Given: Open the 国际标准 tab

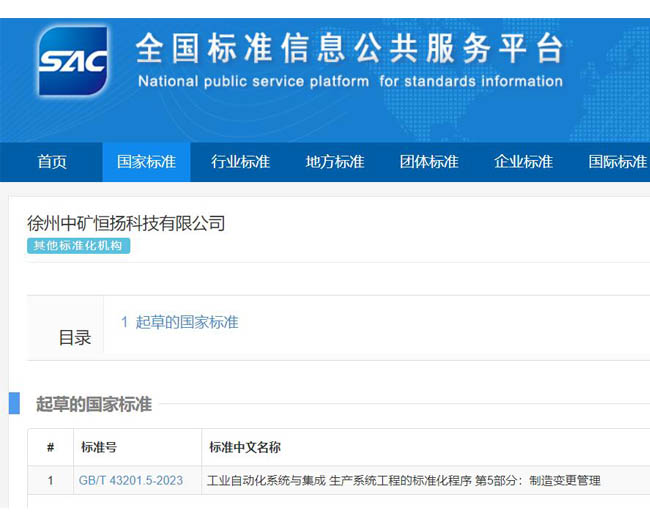Looking at the screenshot, I should pyautogui.click(x=618, y=162).
